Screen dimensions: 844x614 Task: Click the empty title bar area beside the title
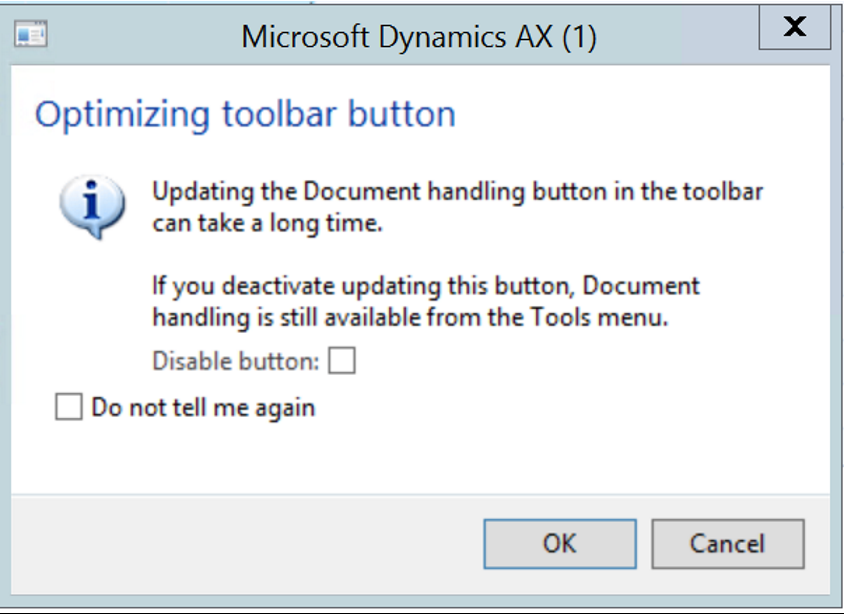pyautogui.click(x=678, y=37)
